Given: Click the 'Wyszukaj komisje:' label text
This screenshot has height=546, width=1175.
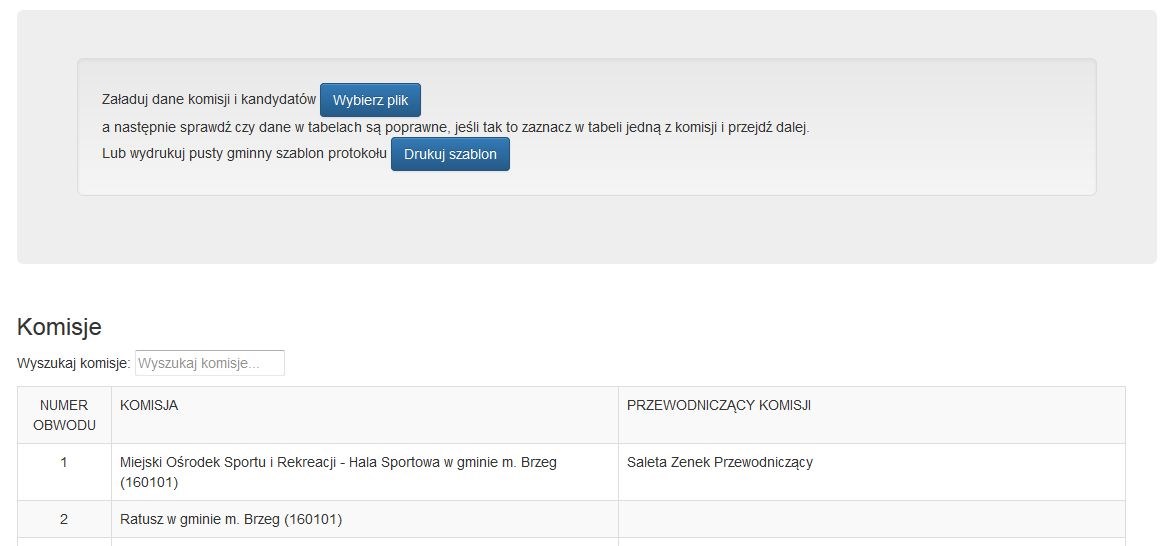Looking at the screenshot, I should click(73, 364).
